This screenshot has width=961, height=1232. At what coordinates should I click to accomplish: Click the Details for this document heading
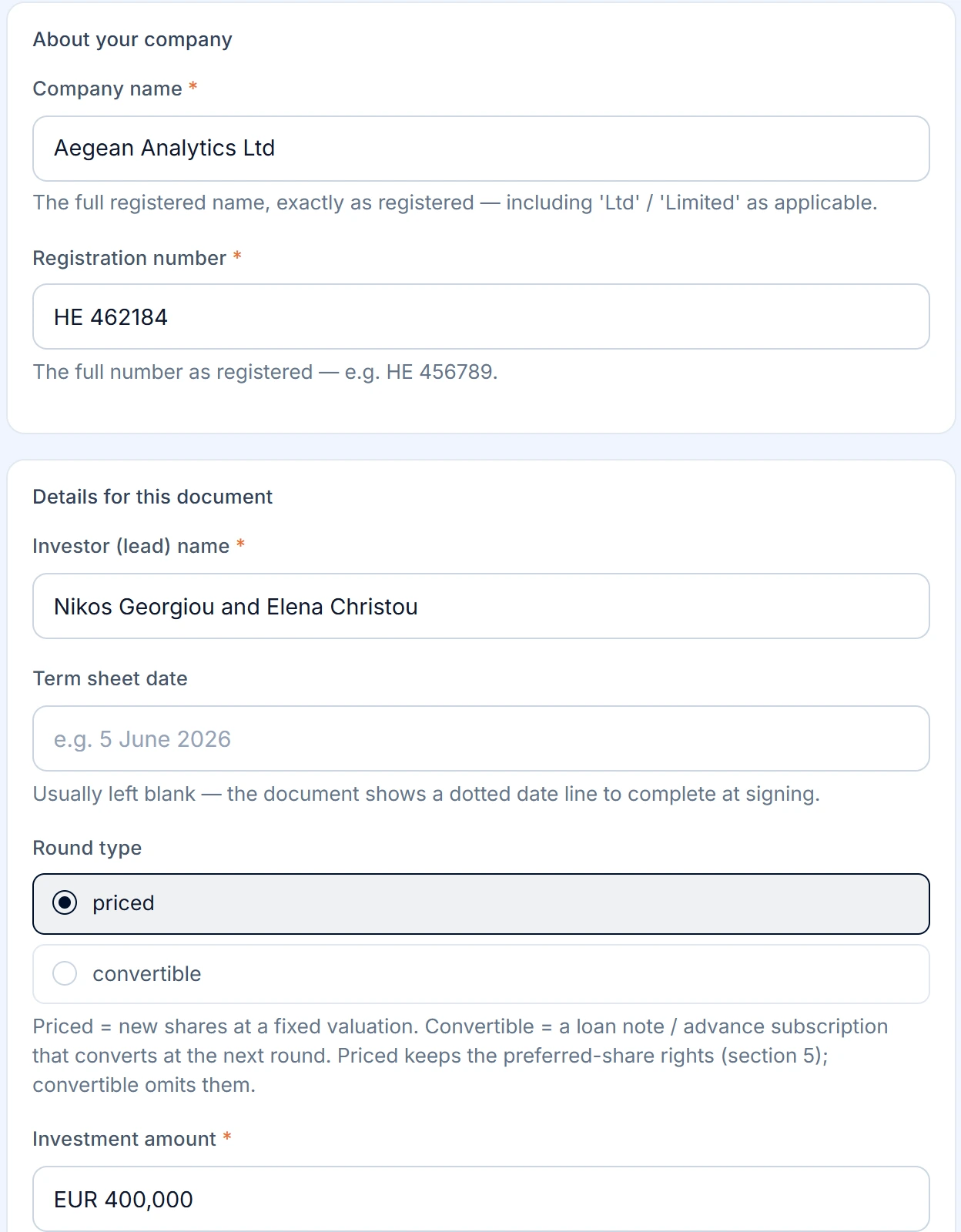[x=152, y=497]
